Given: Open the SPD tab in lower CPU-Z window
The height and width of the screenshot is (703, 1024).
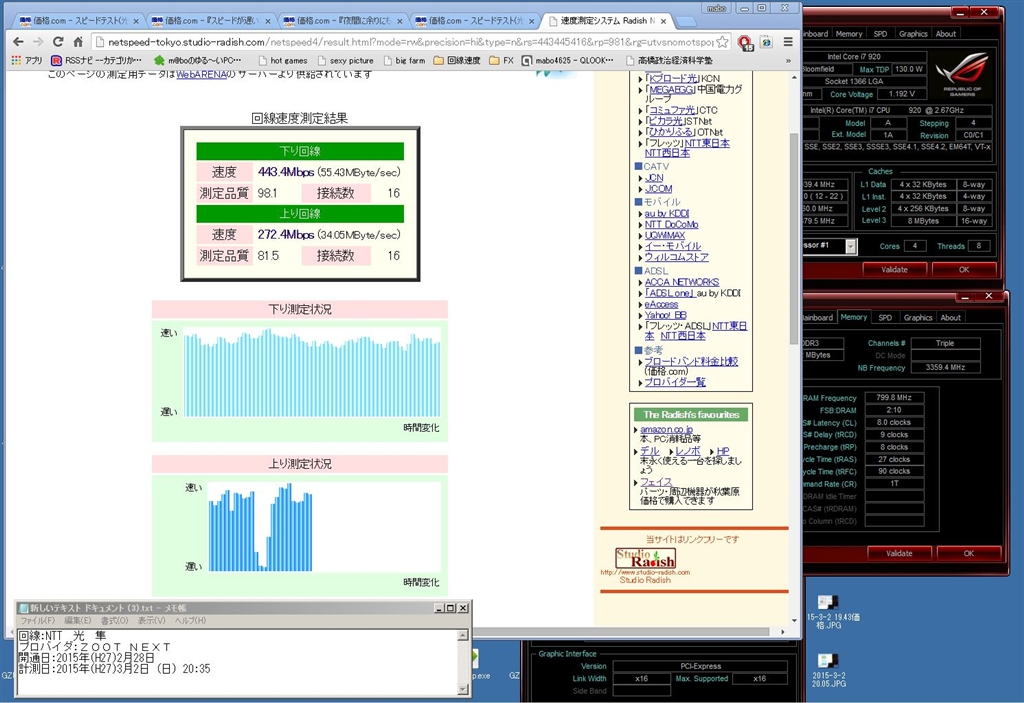Looking at the screenshot, I should point(885,318).
